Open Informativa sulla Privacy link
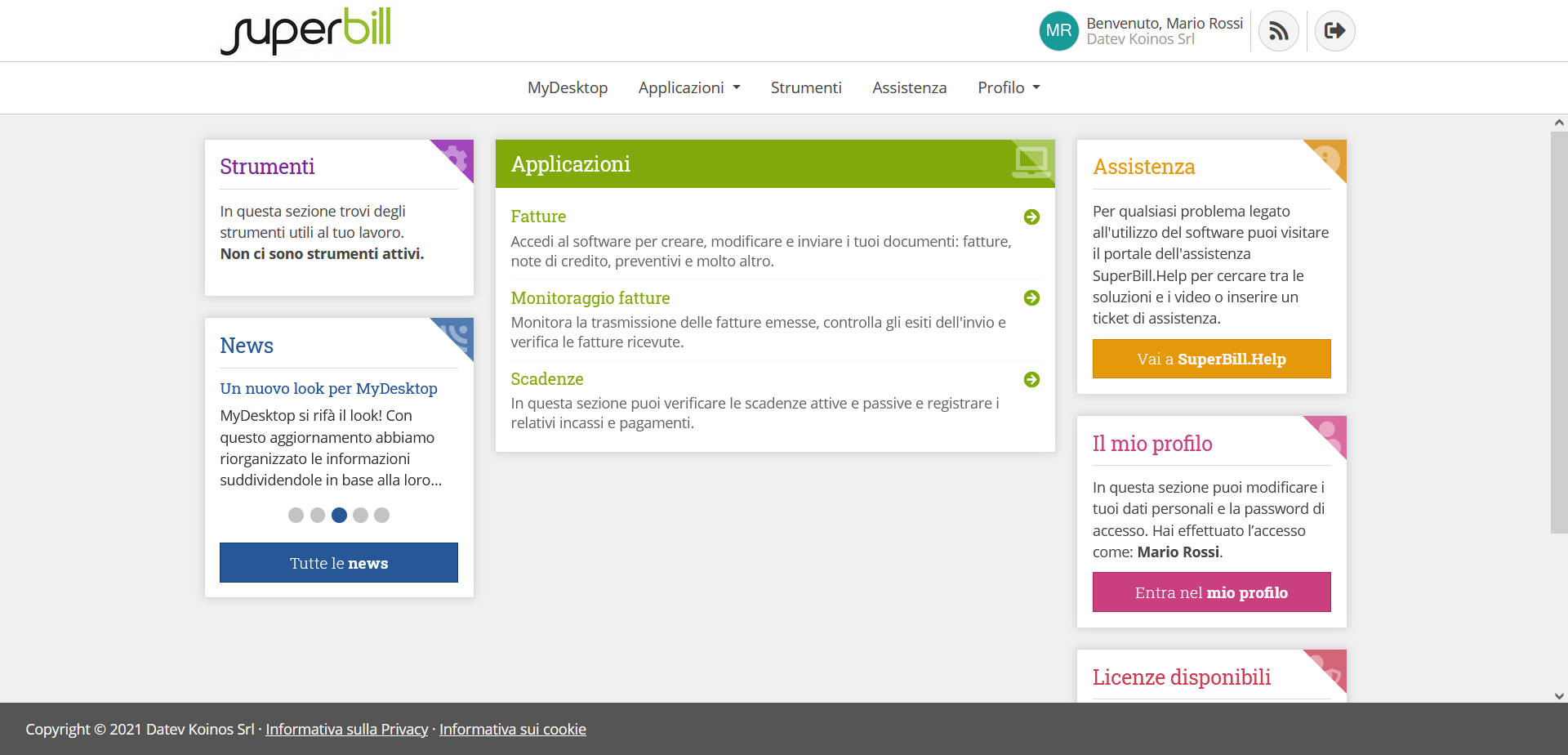Viewport: 1568px width, 755px height. click(347, 729)
